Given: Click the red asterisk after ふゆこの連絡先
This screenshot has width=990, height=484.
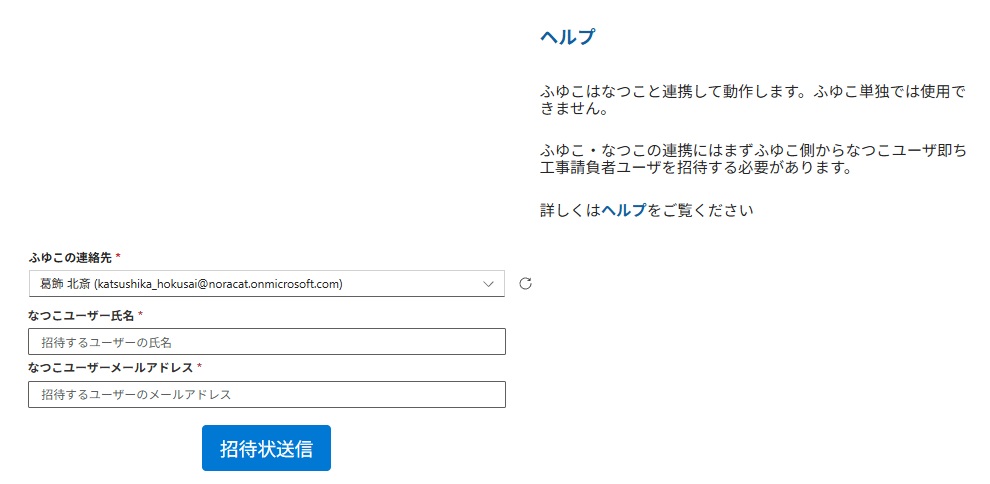Looking at the screenshot, I should 118,258.
